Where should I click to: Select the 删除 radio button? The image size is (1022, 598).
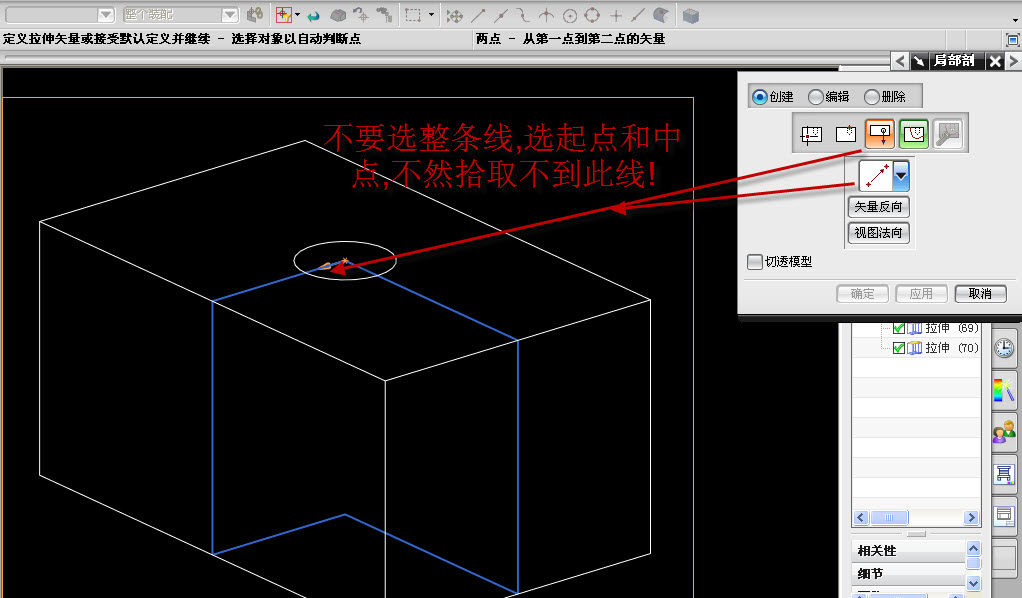click(871, 97)
